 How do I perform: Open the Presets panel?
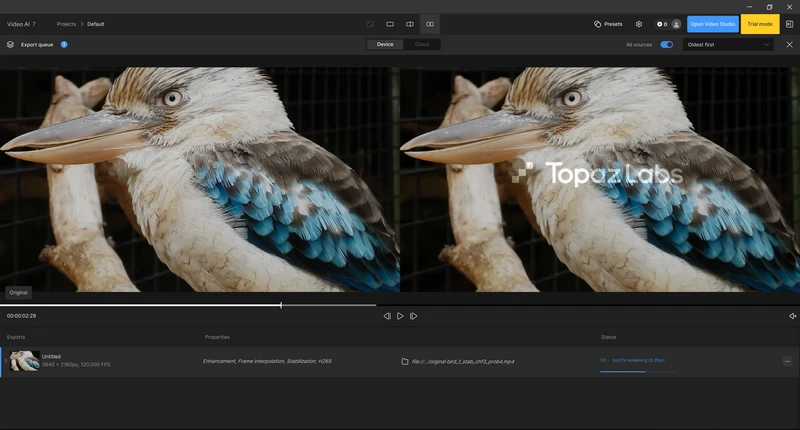point(608,24)
